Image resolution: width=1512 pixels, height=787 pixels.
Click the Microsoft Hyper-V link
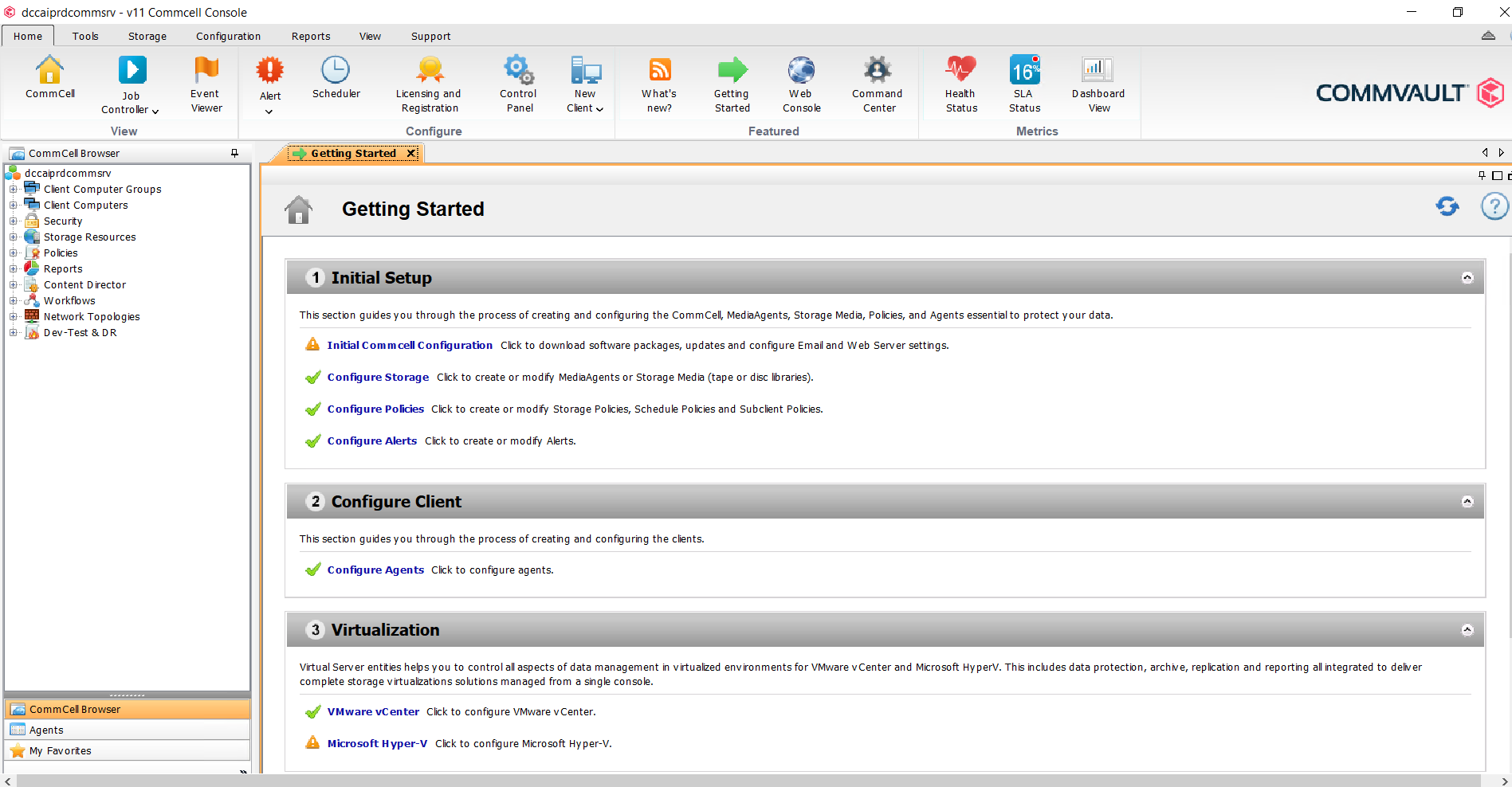click(x=377, y=743)
